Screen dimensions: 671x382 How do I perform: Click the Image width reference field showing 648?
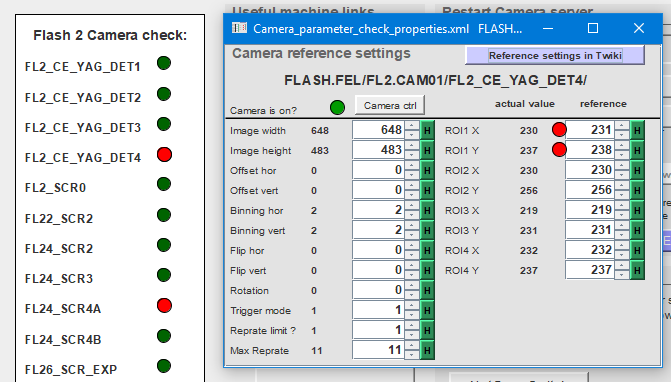[x=378, y=130]
